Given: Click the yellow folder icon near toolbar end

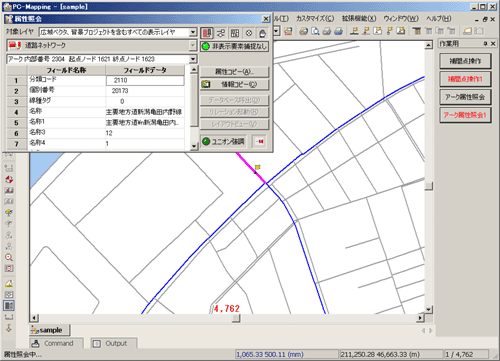Looking at the screenshot, I should [x=468, y=31].
